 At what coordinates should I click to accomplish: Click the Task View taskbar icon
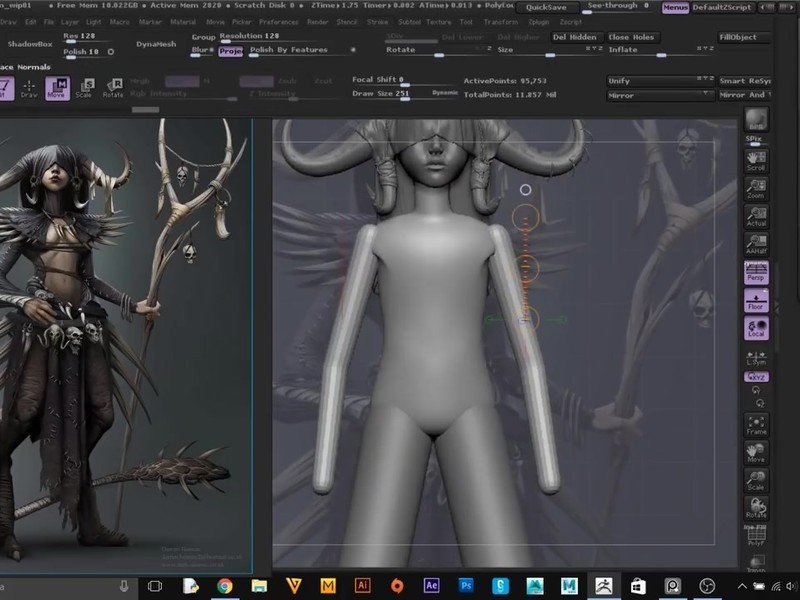coord(155,586)
